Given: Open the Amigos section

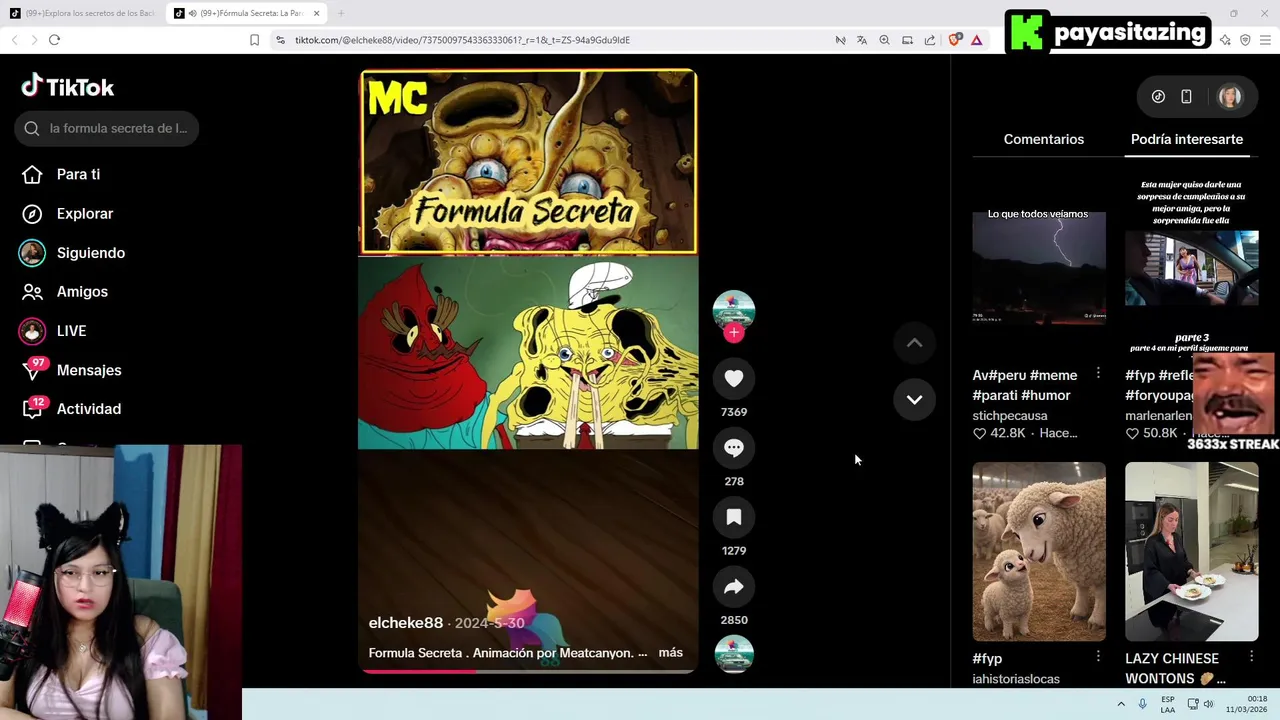Looking at the screenshot, I should point(65,292).
